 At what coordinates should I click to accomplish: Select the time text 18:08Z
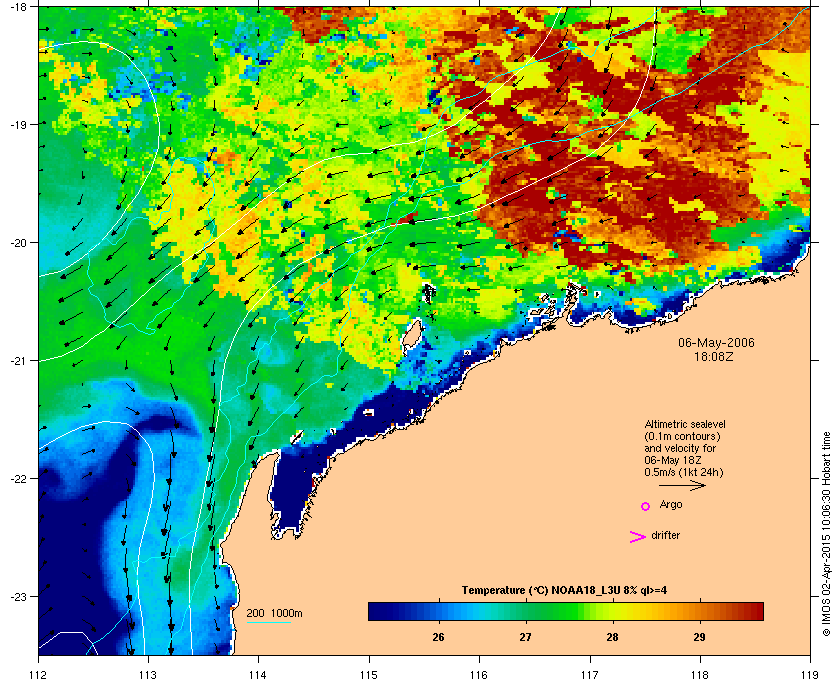(714, 356)
